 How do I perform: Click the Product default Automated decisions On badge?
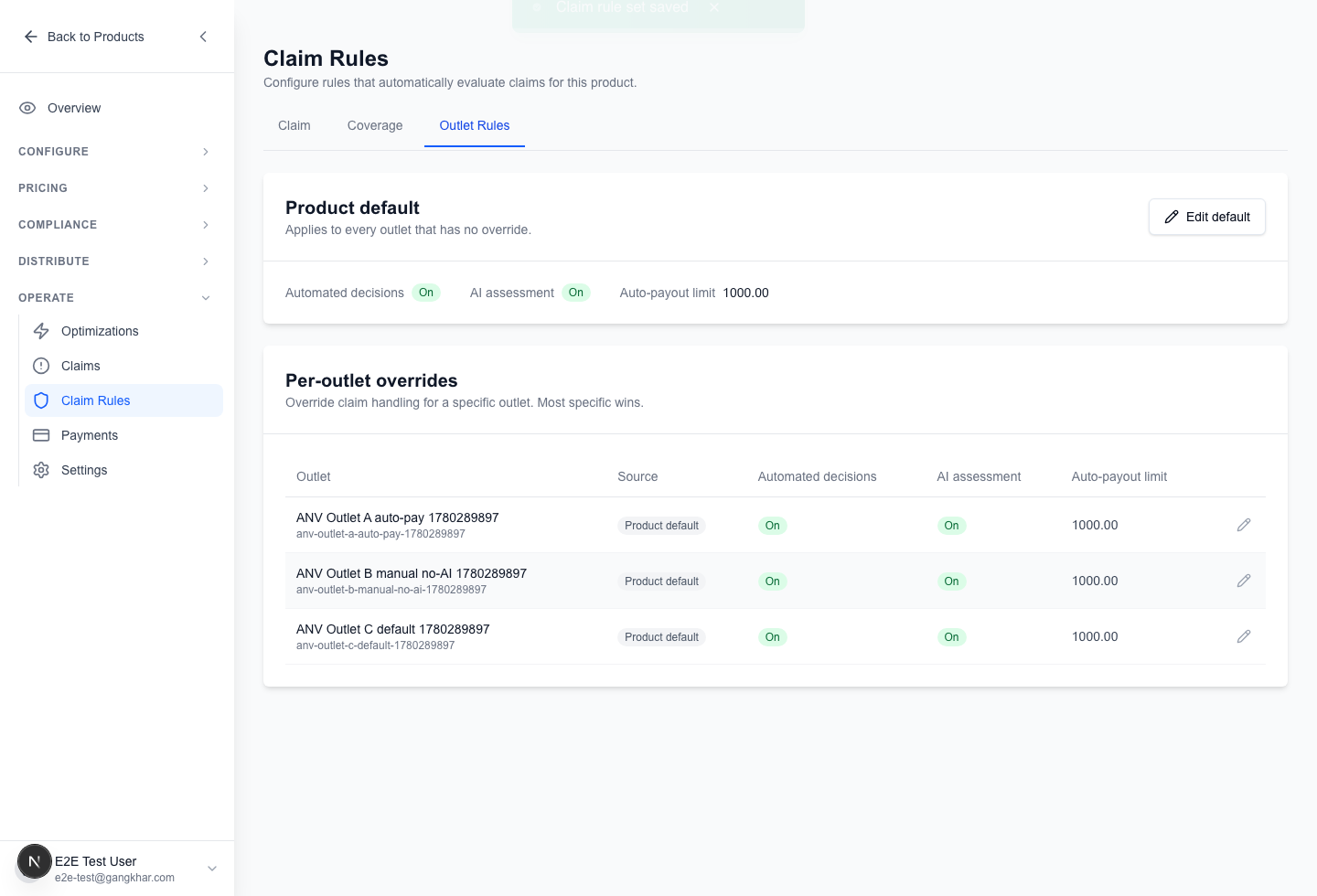coord(426,293)
